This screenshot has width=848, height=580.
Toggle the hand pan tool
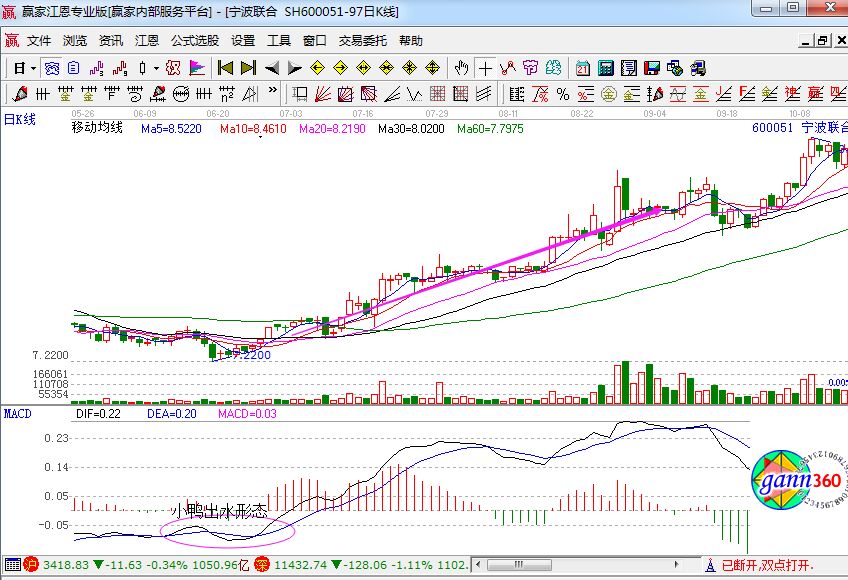click(x=461, y=68)
